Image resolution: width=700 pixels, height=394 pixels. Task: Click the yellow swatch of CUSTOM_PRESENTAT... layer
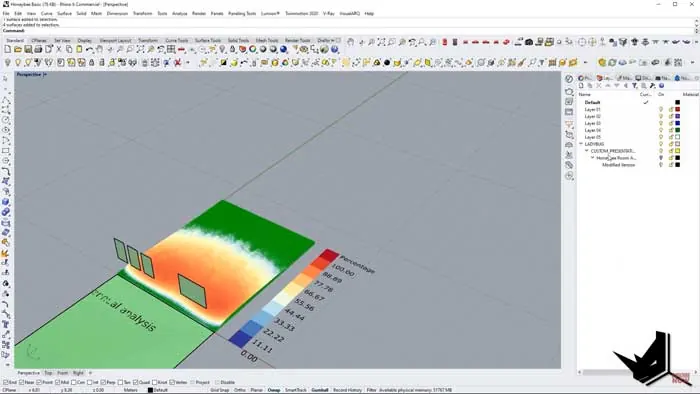point(677,151)
